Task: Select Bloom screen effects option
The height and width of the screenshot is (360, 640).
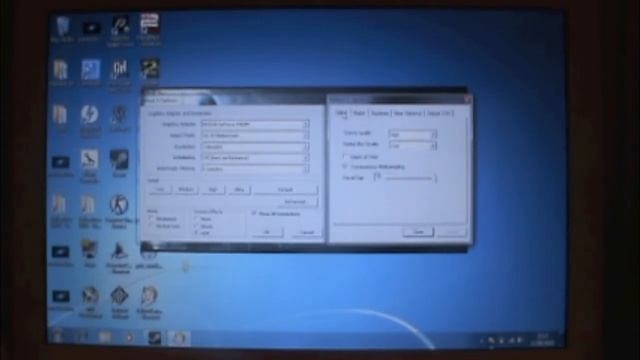Action: tap(197, 226)
